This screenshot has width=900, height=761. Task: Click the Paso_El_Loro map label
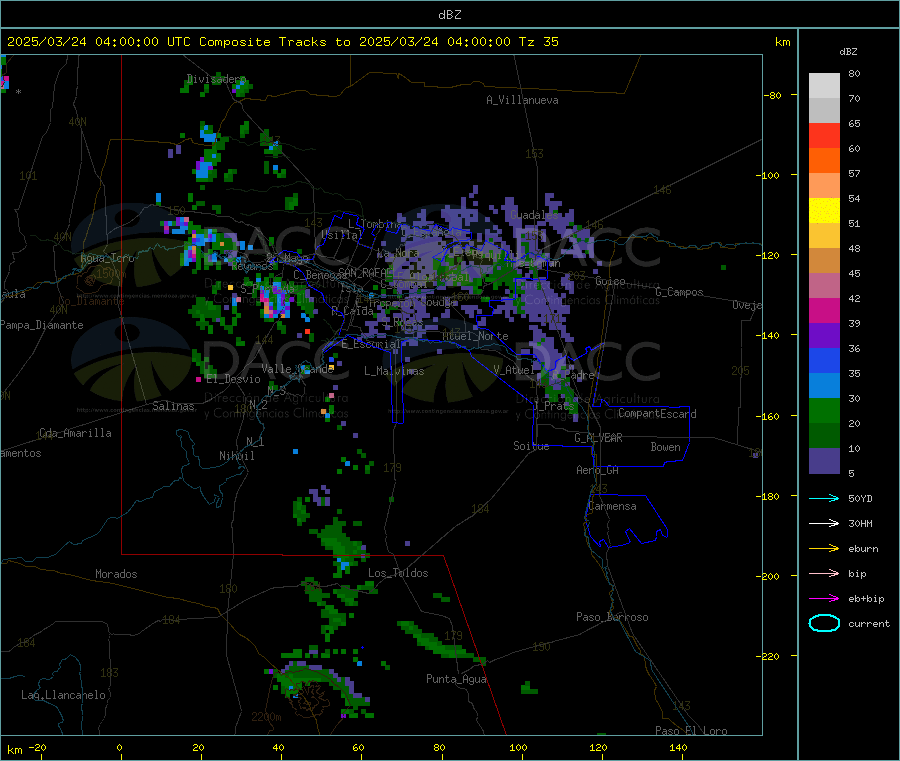(x=691, y=731)
